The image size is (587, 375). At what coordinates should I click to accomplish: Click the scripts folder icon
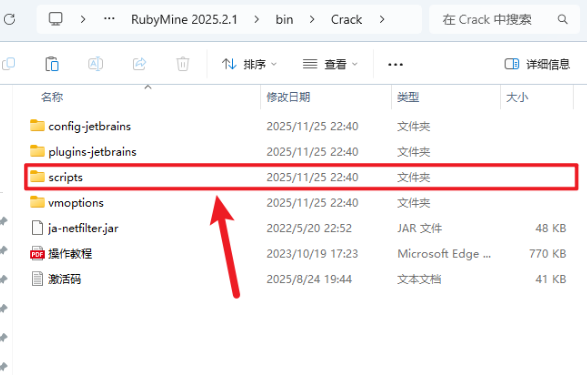pyautogui.click(x=37, y=176)
